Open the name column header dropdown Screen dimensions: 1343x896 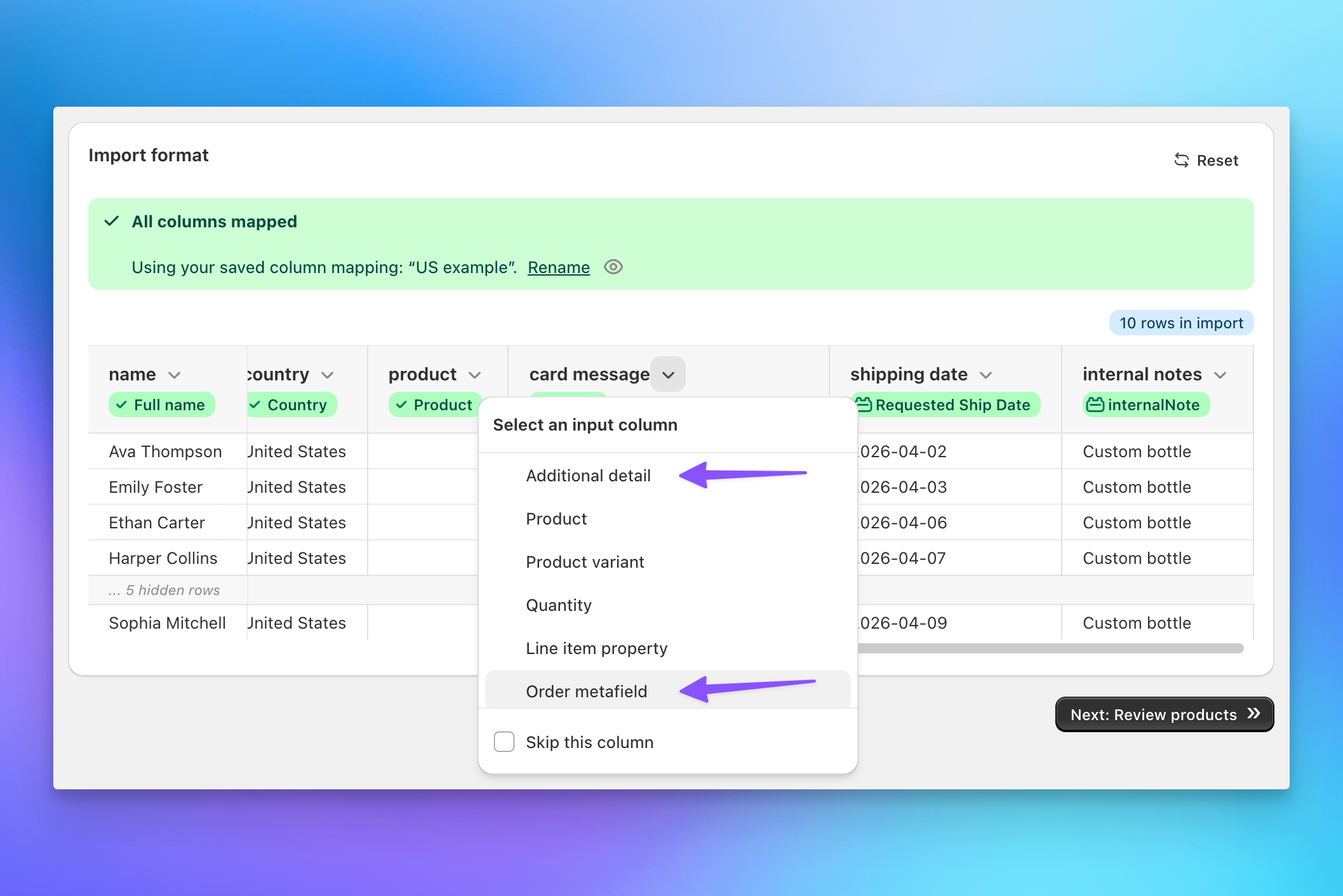tap(175, 374)
